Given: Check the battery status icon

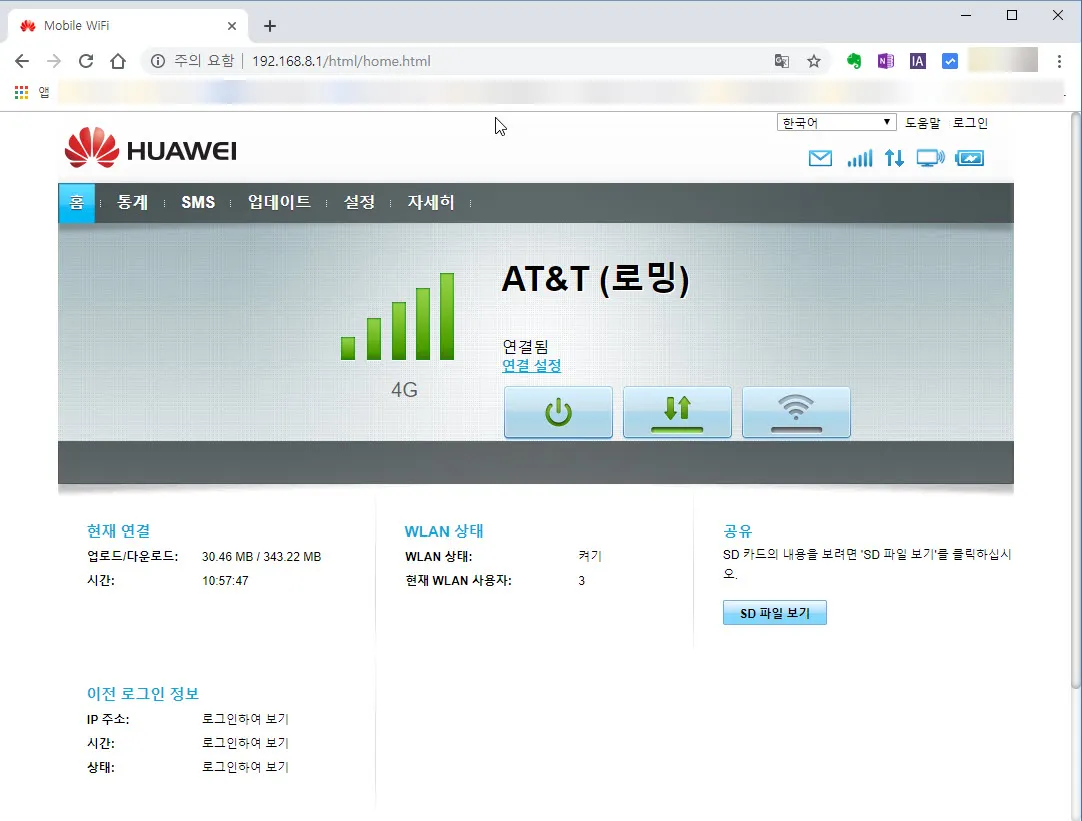Looking at the screenshot, I should [x=969, y=158].
